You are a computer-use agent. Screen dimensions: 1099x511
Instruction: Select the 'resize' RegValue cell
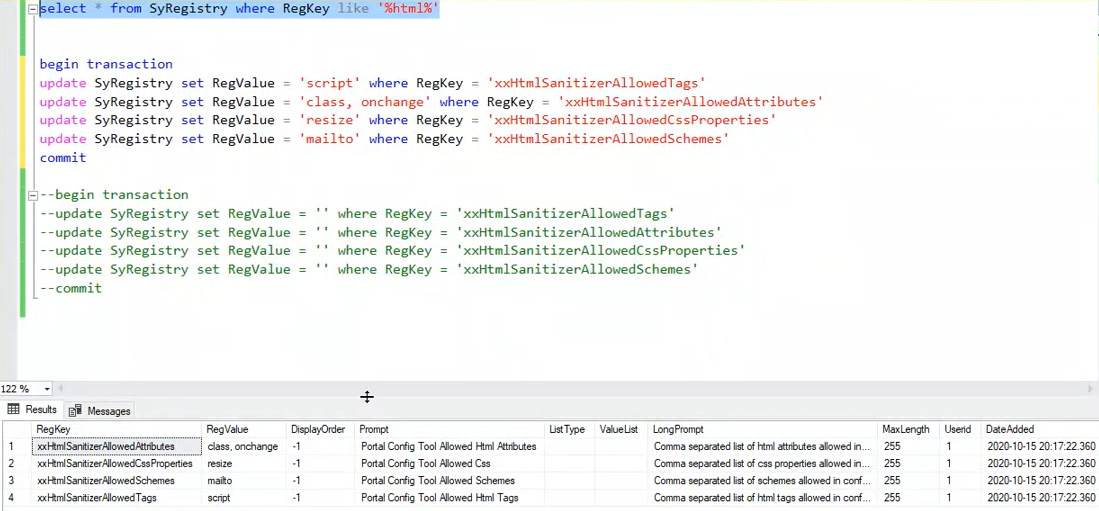244,463
